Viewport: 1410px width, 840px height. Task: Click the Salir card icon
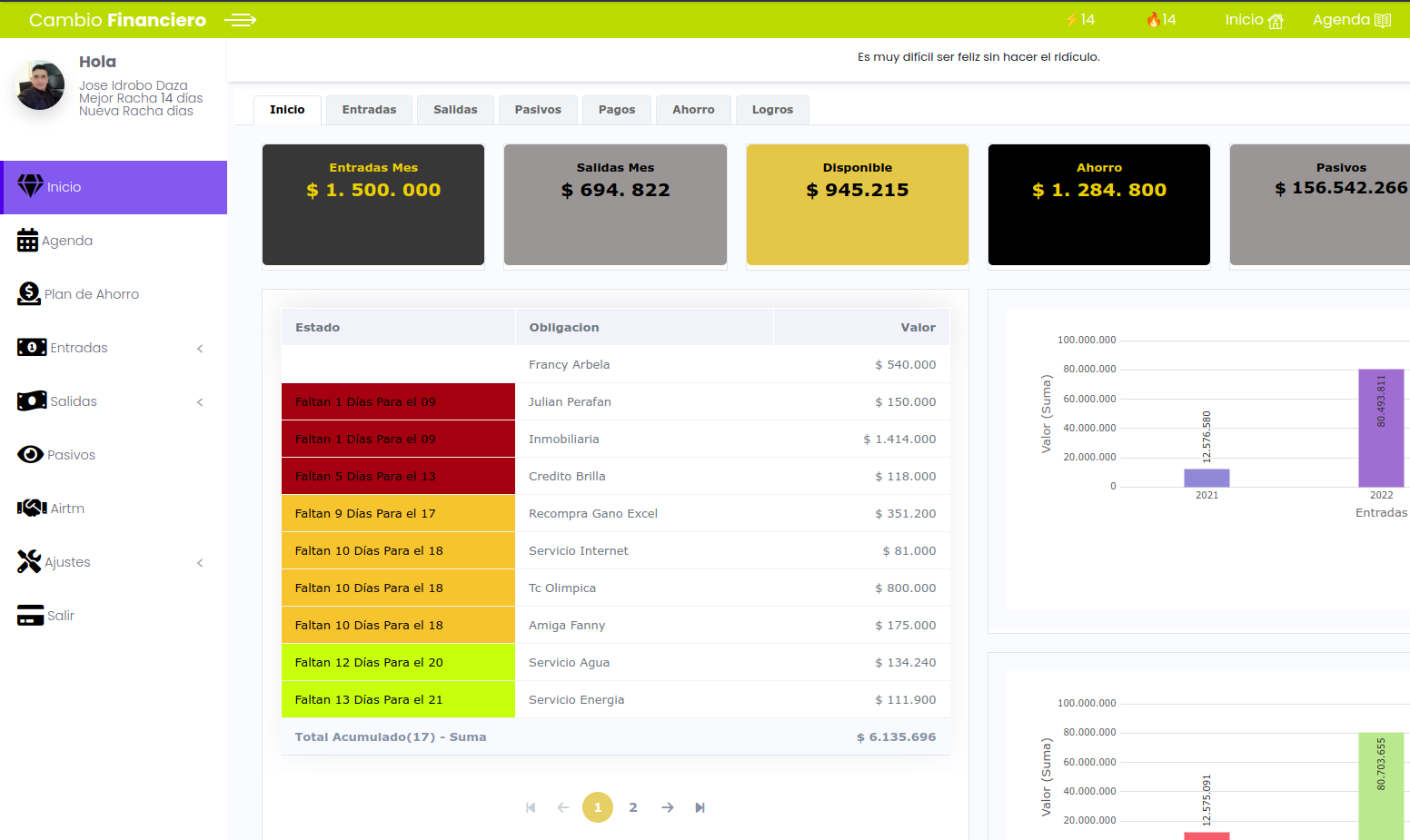point(30,616)
